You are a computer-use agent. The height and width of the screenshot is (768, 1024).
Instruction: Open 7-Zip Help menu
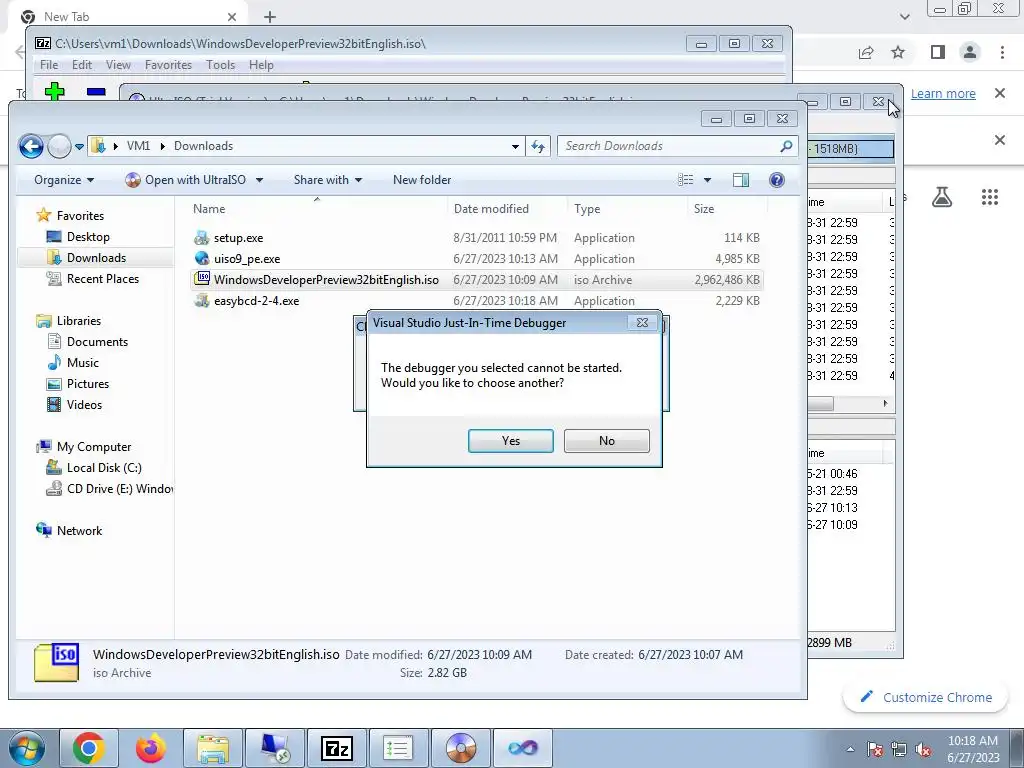click(261, 65)
